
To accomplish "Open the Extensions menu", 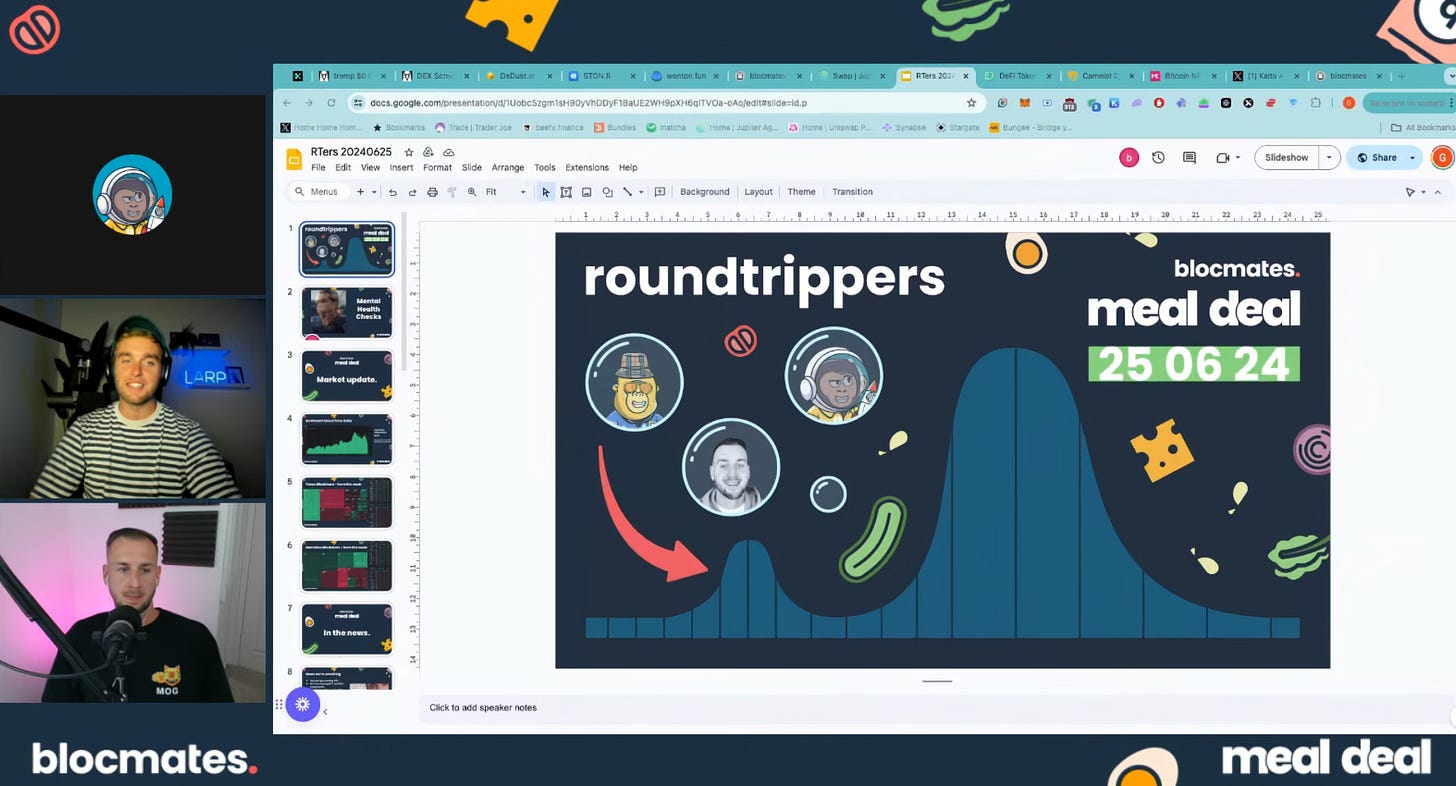I will [x=587, y=168].
